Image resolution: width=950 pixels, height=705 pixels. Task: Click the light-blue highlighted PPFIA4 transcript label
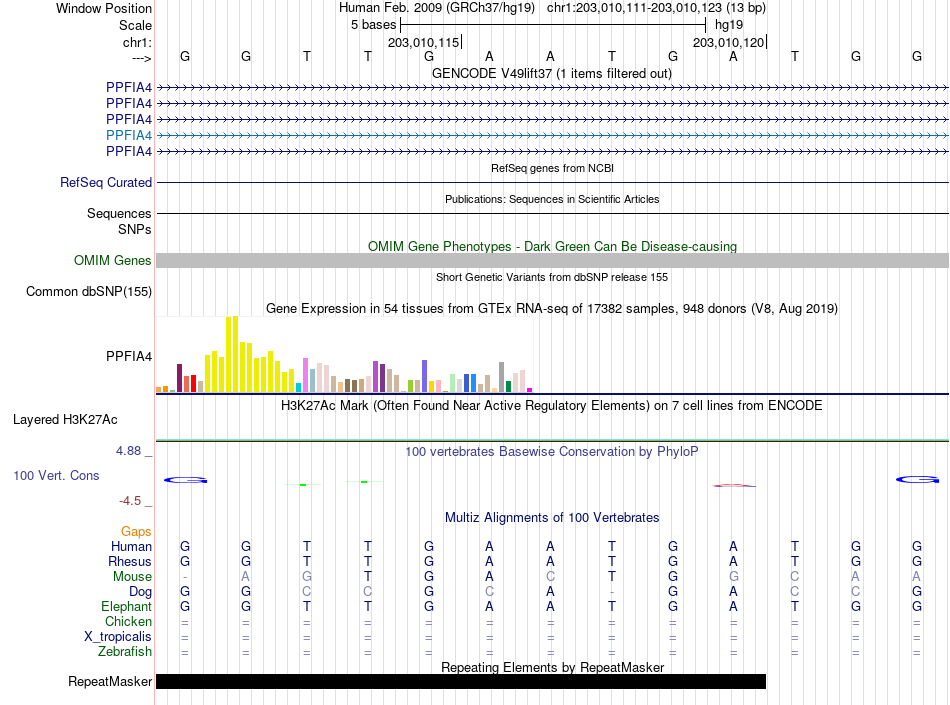(x=128, y=135)
